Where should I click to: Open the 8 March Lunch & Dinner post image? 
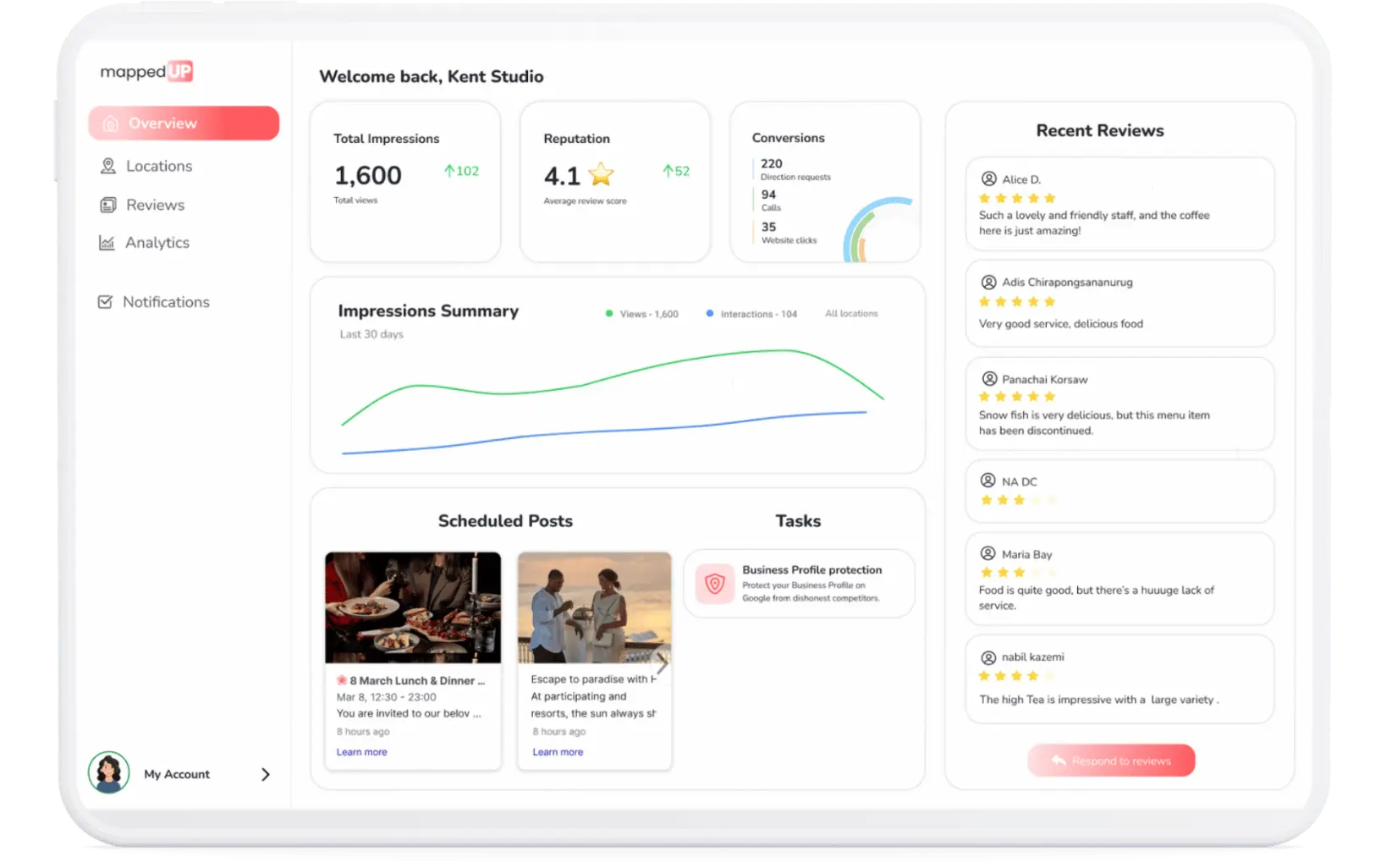point(413,607)
